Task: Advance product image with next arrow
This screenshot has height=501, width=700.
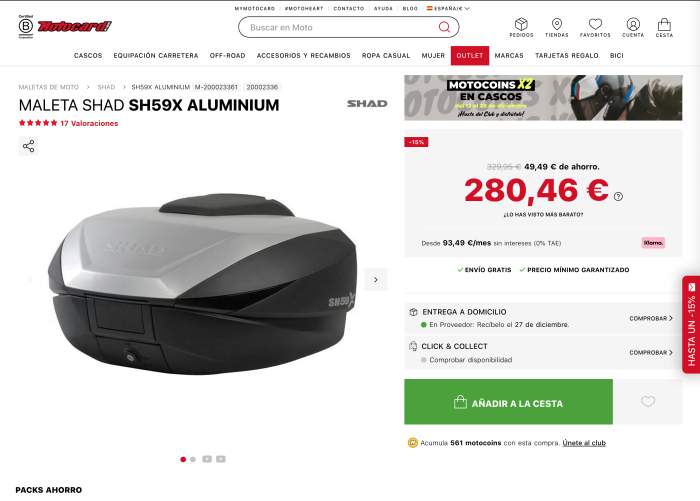Action: pos(376,280)
